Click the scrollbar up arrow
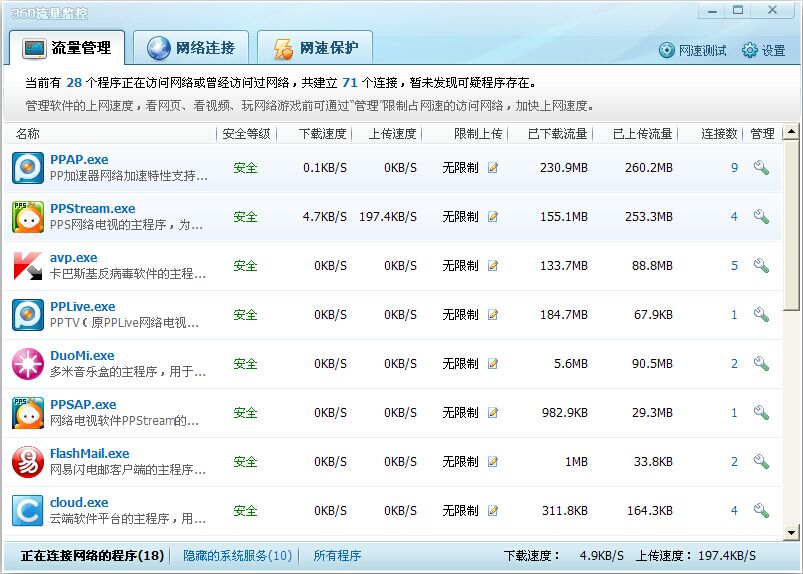Screen dimensions: 803x574 pos(791,132)
